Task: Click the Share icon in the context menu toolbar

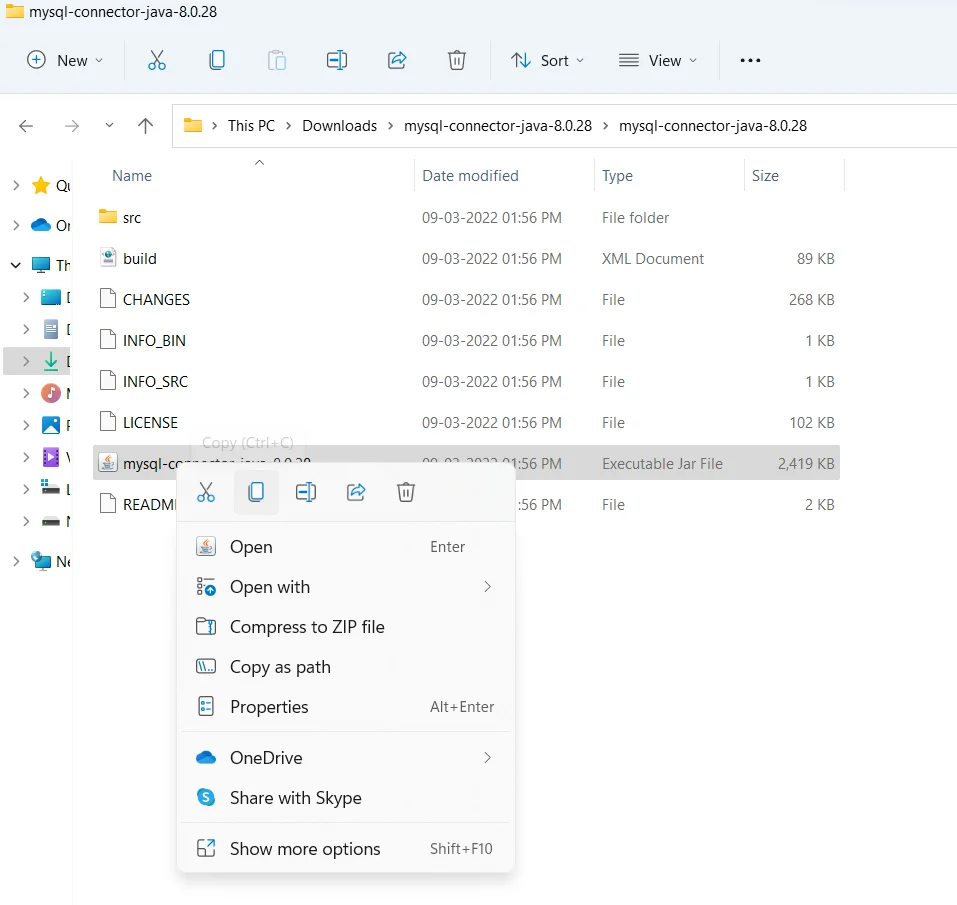Action: (x=356, y=492)
